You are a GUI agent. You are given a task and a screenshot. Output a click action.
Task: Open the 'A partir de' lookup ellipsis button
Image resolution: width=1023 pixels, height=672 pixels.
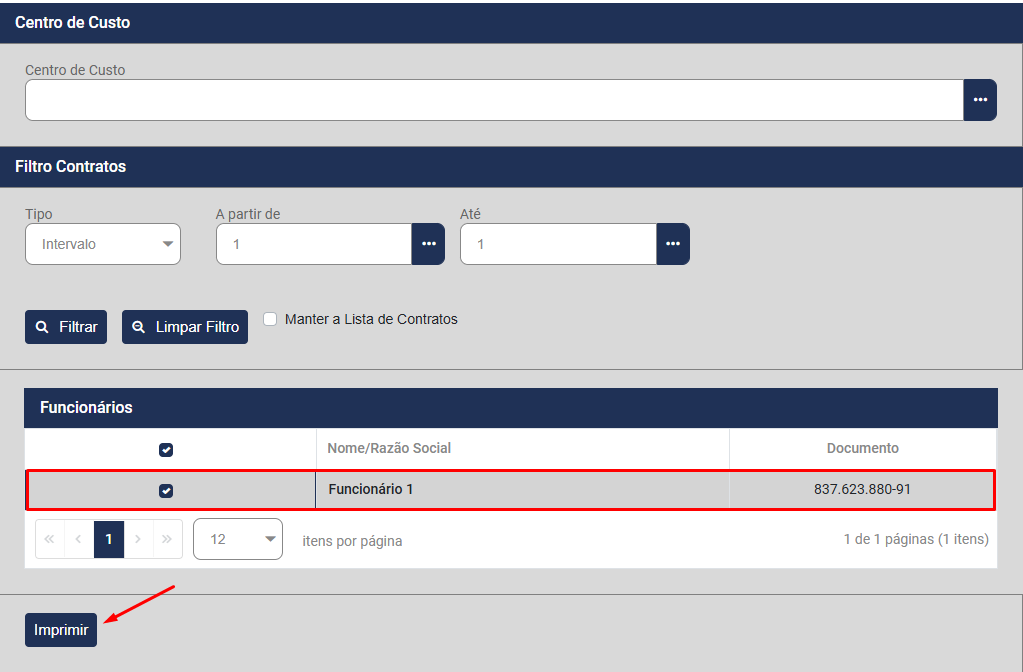428,244
